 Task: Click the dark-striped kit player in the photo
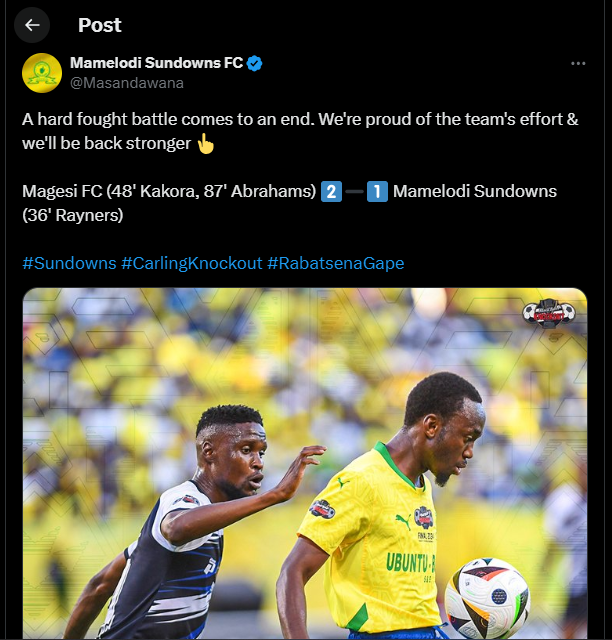180,540
